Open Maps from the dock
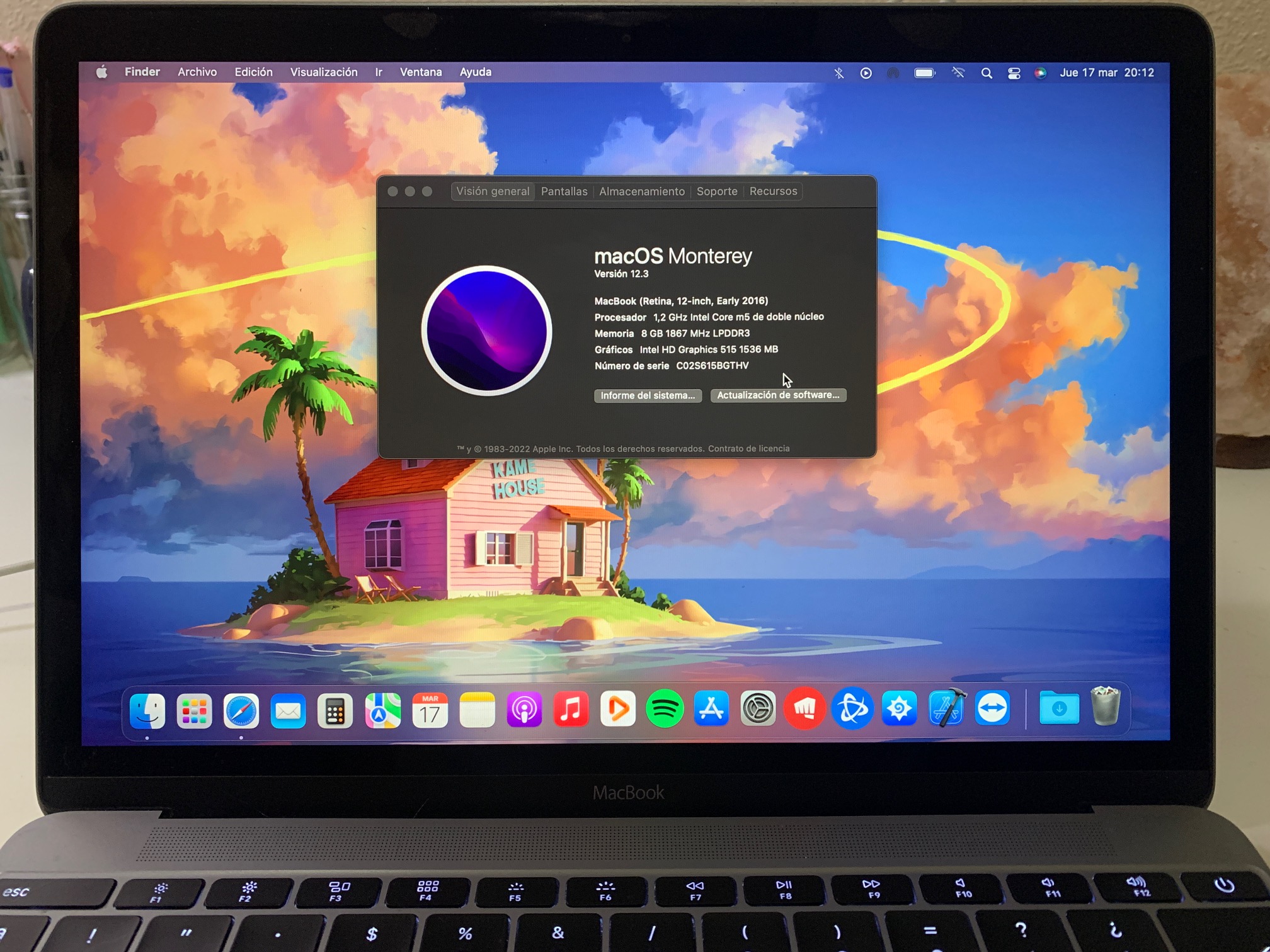This screenshot has height=952, width=1270. coord(382,711)
